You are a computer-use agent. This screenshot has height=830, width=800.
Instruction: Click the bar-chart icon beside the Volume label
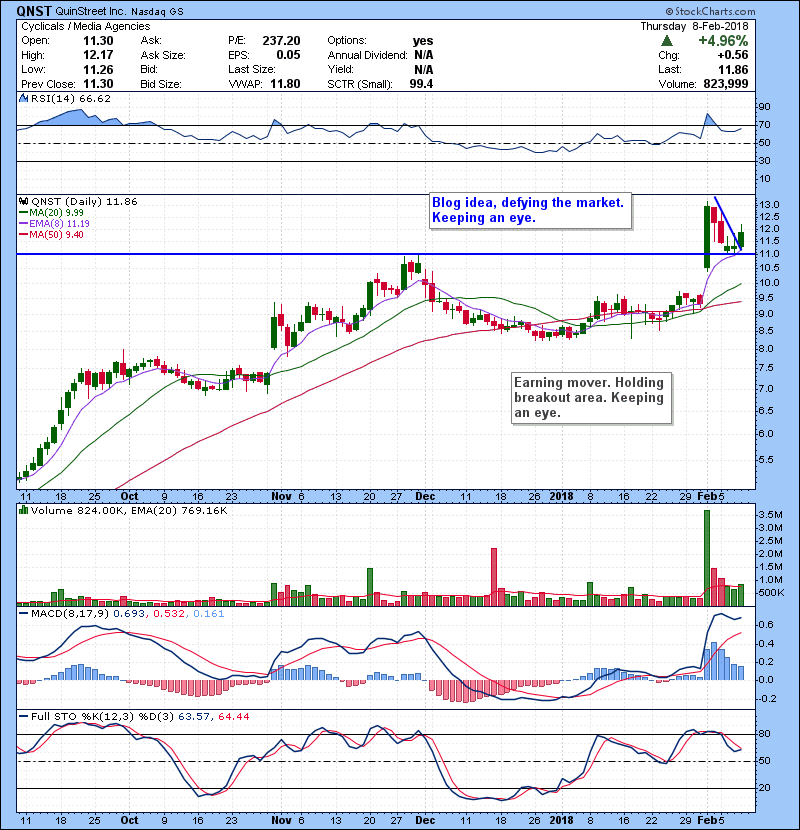point(23,510)
